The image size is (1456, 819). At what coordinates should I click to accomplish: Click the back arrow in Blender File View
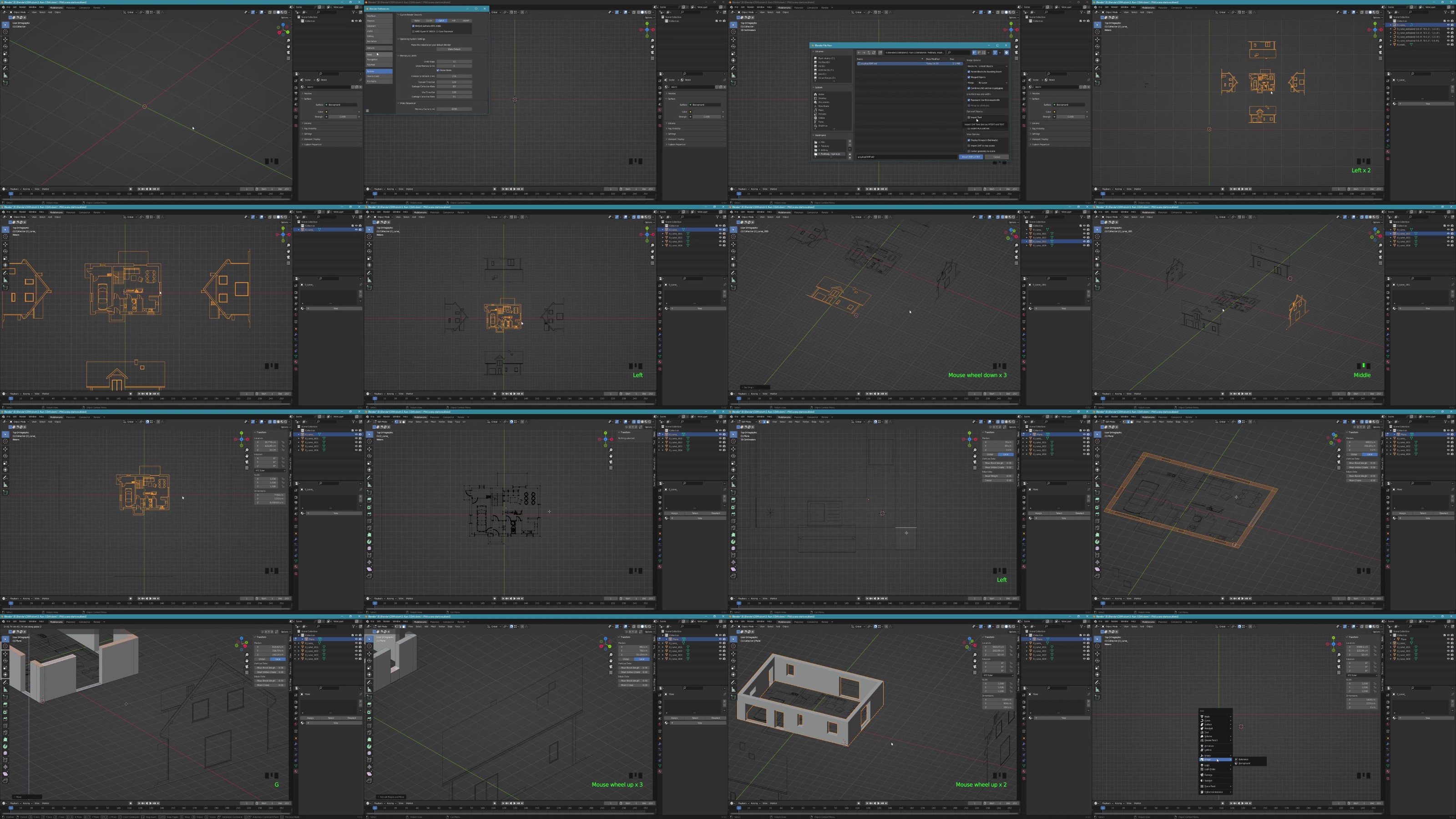point(859,53)
